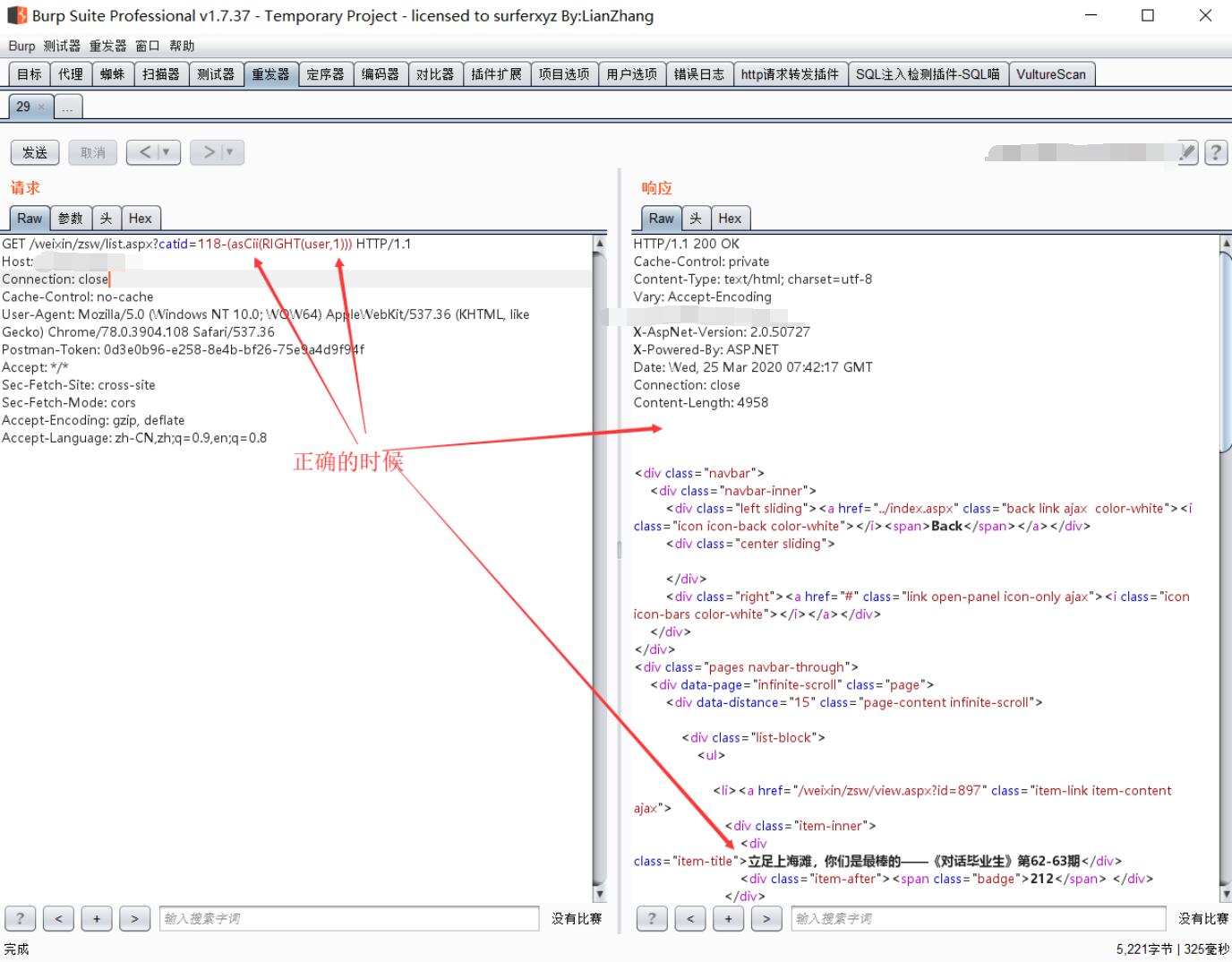1232x962 pixels.
Task: Open the http请求转发插件 tab
Action: [790, 74]
